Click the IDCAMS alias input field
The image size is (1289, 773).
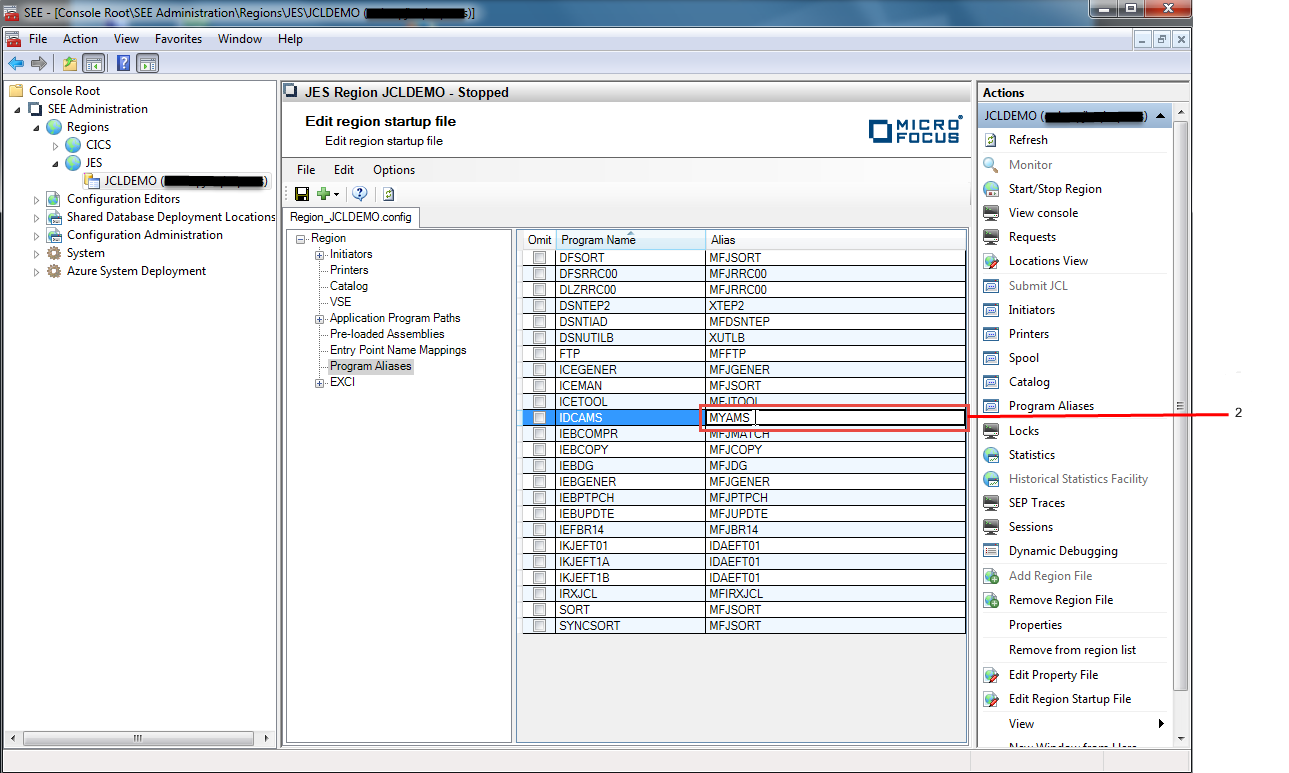[x=834, y=418]
